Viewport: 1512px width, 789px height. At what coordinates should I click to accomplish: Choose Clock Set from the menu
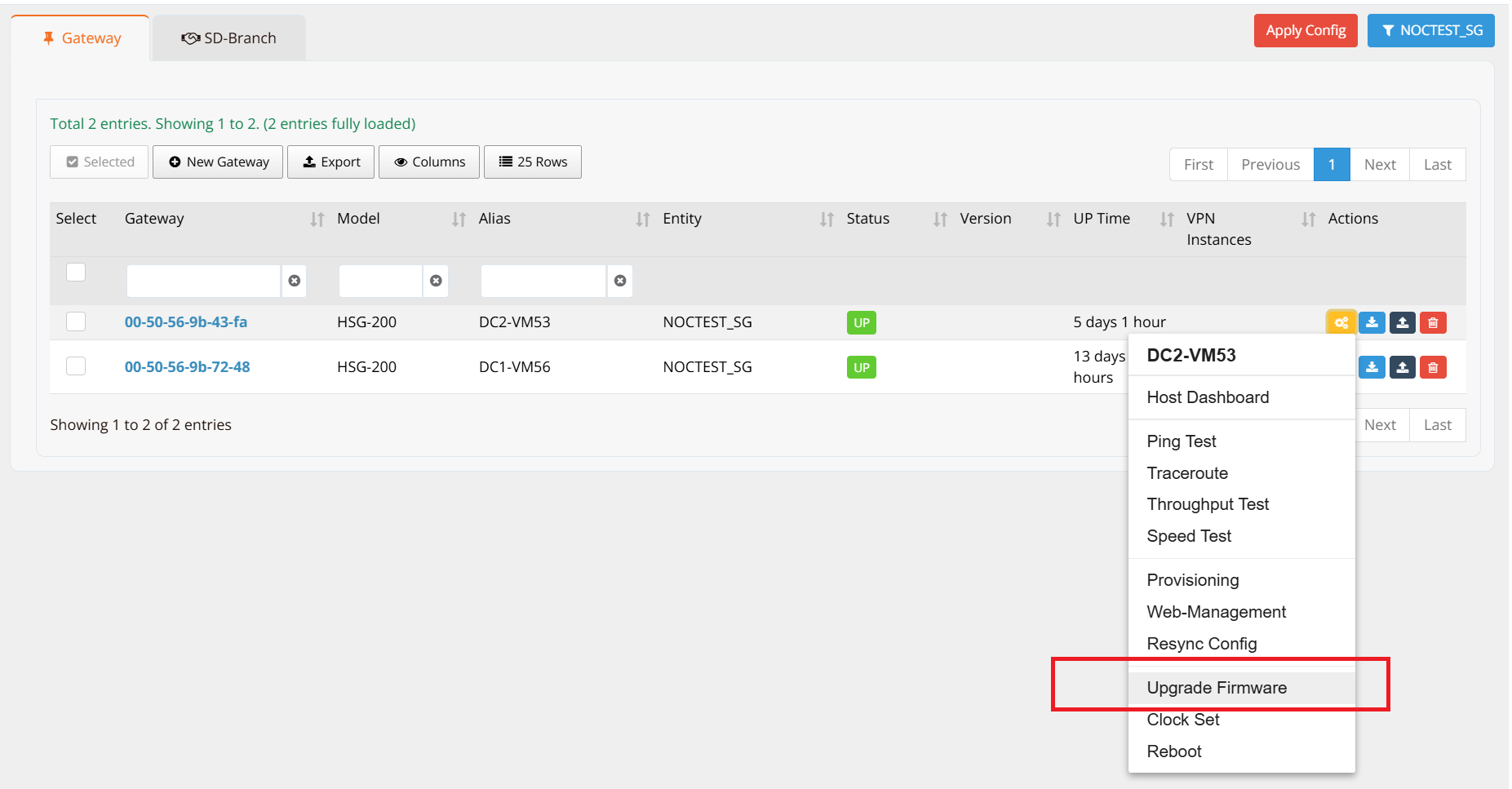point(1241,720)
